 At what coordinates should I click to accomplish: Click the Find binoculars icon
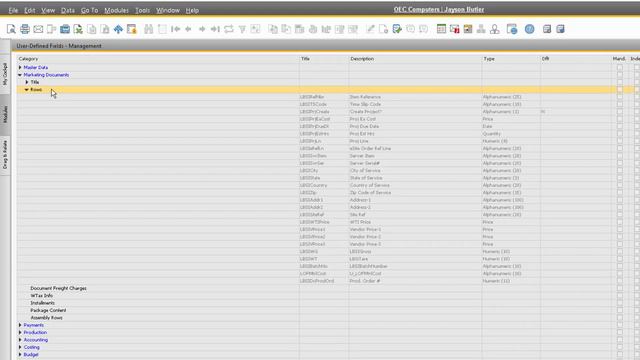(149, 29)
